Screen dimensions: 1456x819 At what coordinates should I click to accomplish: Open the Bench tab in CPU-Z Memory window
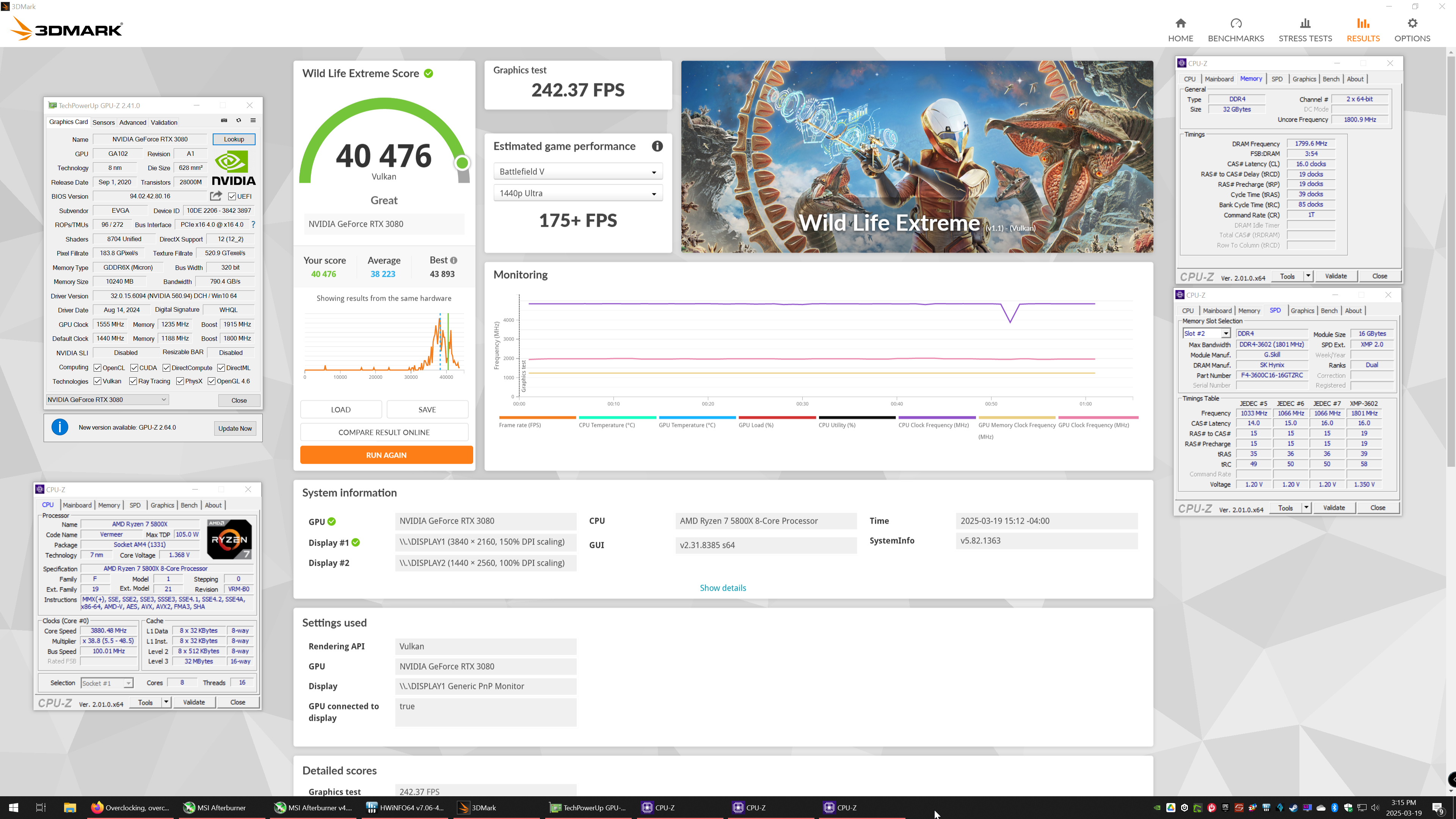tap(1331, 79)
